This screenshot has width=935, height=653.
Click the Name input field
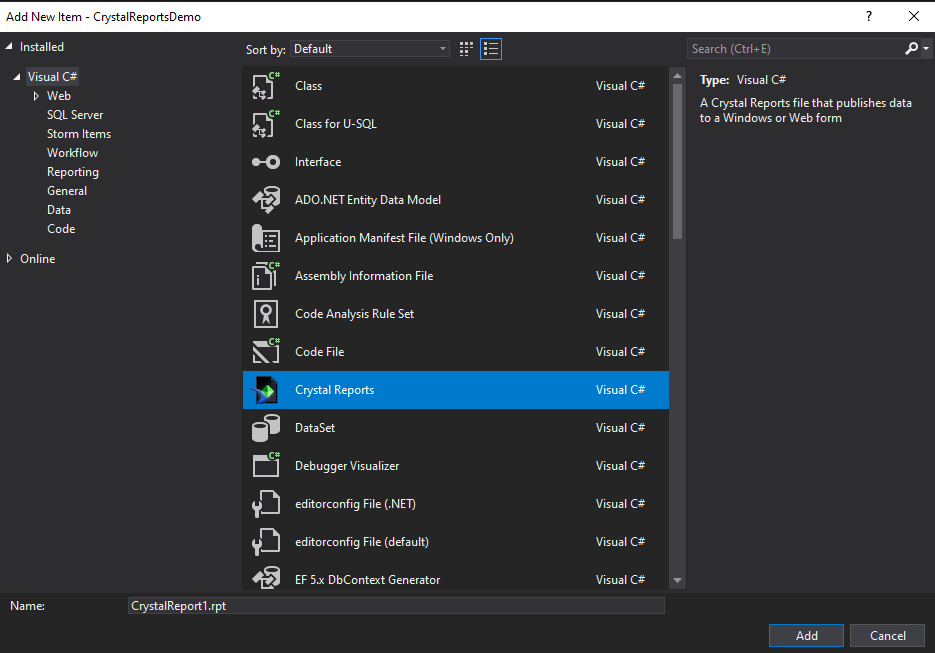coord(396,606)
